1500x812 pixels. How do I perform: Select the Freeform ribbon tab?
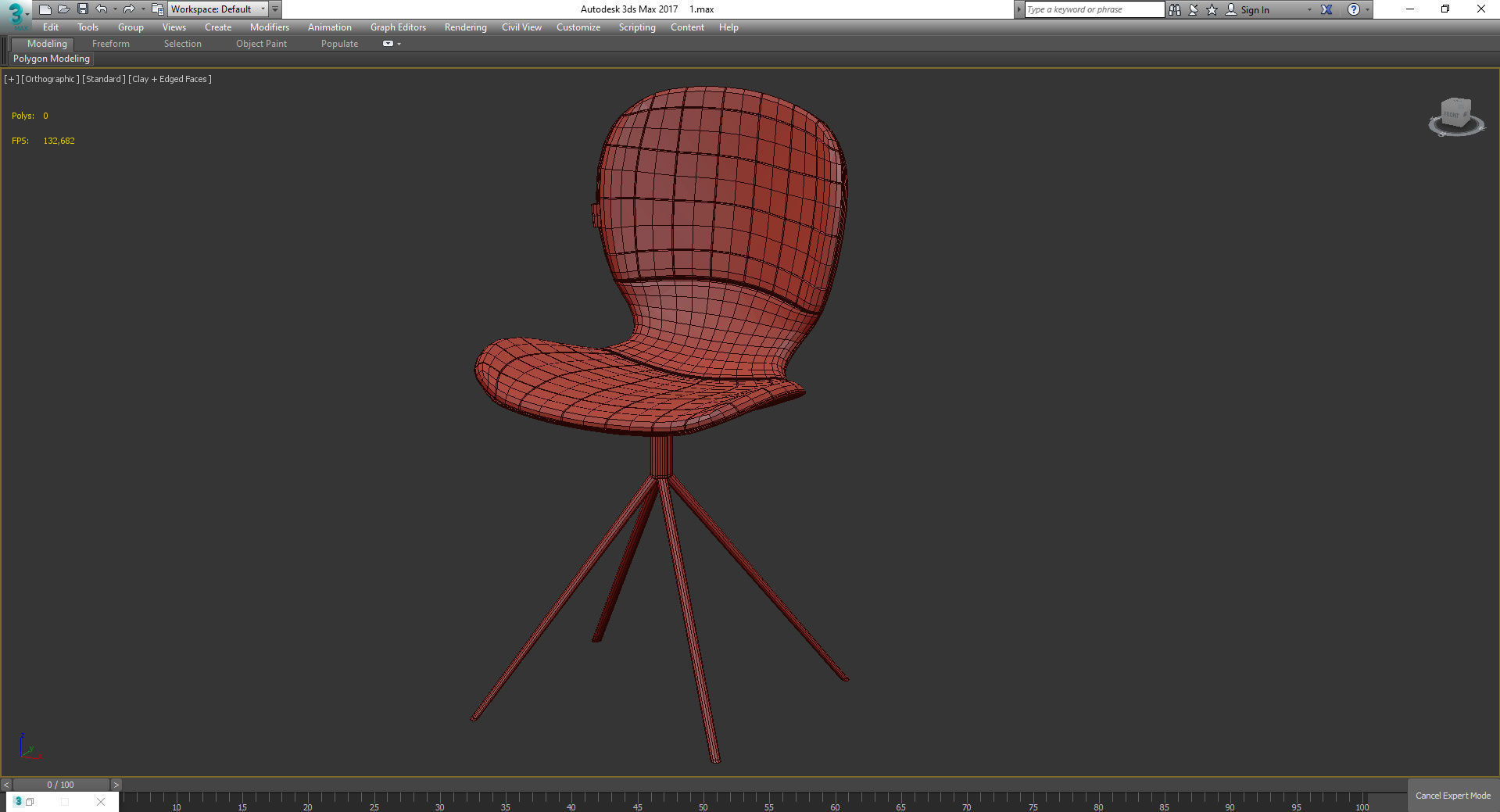click(111, 44)
